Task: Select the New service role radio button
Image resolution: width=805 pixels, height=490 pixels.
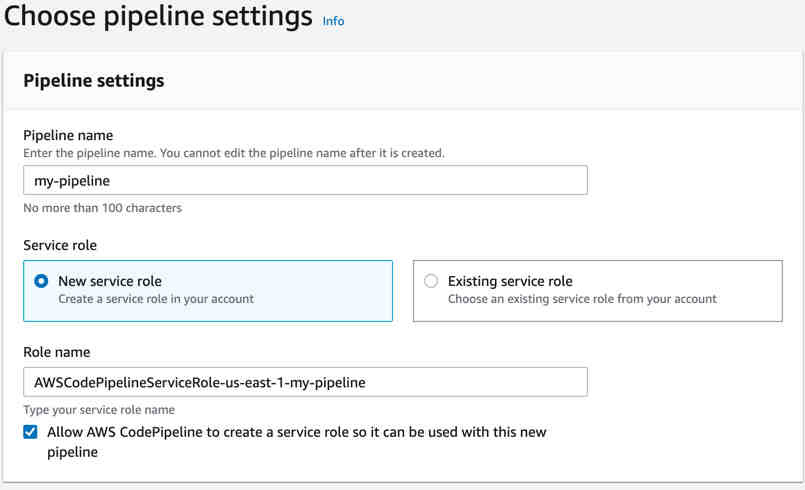Action: point(41,281)
